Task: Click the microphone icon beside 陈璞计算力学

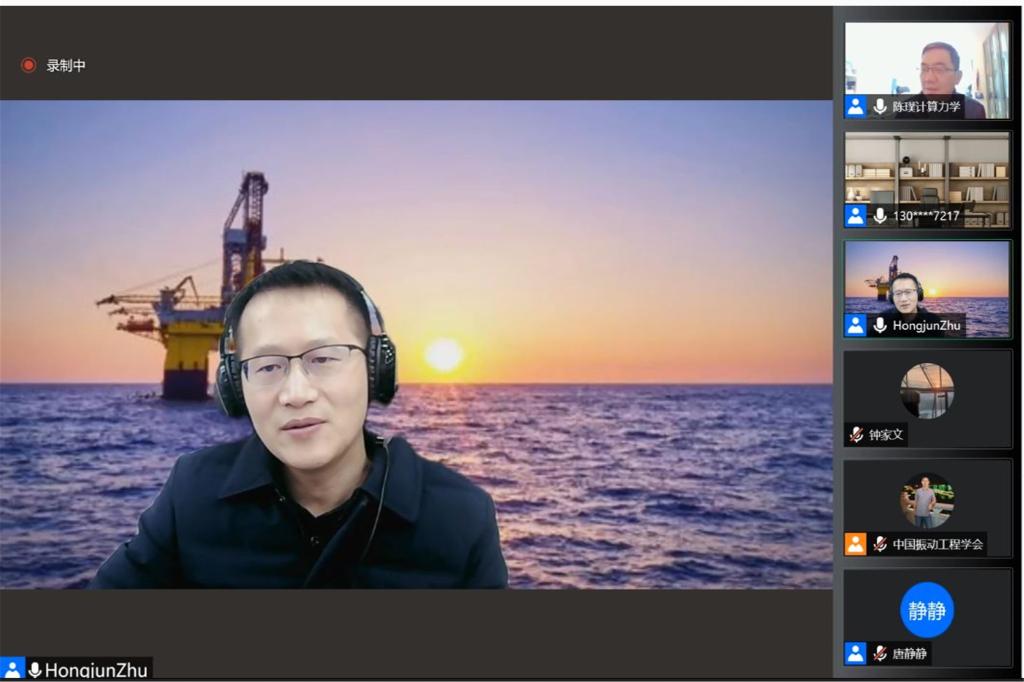Action: click(880, 107)
